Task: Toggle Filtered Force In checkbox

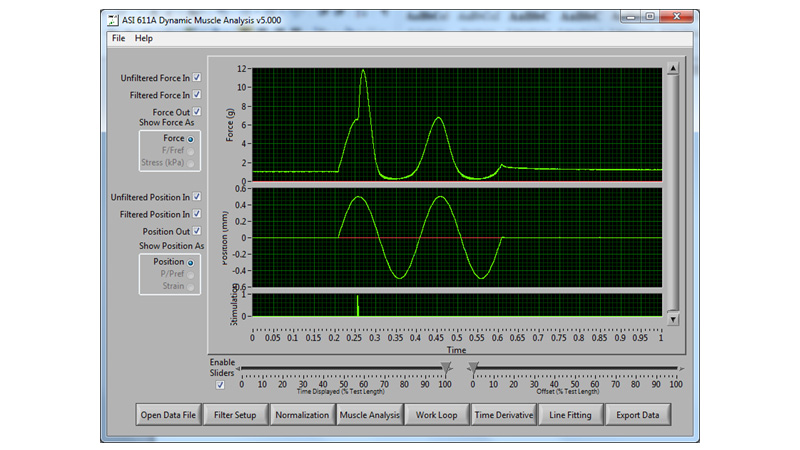Action: pyautogui.click(x=196, y=95)
